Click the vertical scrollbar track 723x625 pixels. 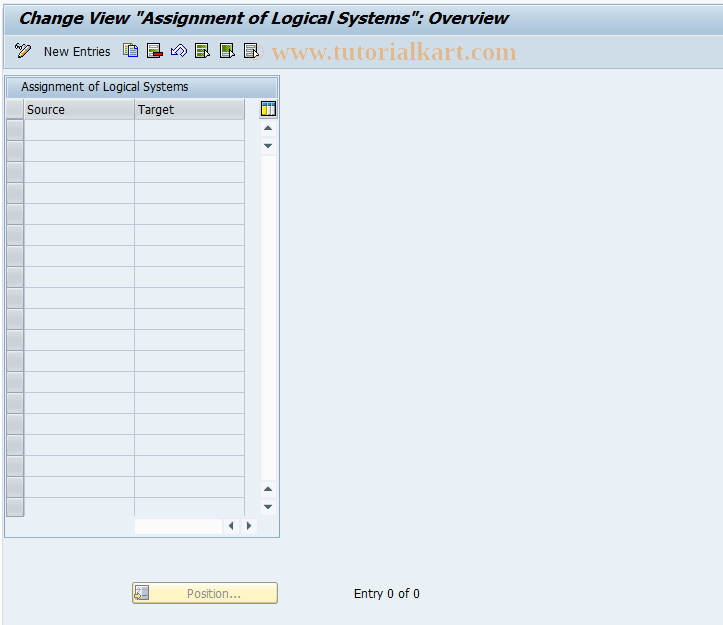268,318
